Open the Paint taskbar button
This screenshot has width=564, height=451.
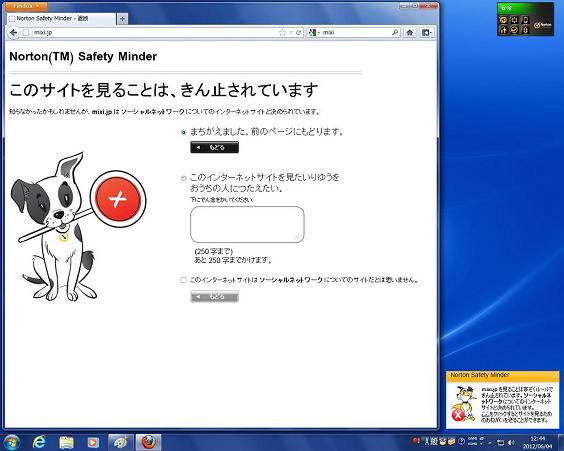pyautogui.click(x=121, y=442)
